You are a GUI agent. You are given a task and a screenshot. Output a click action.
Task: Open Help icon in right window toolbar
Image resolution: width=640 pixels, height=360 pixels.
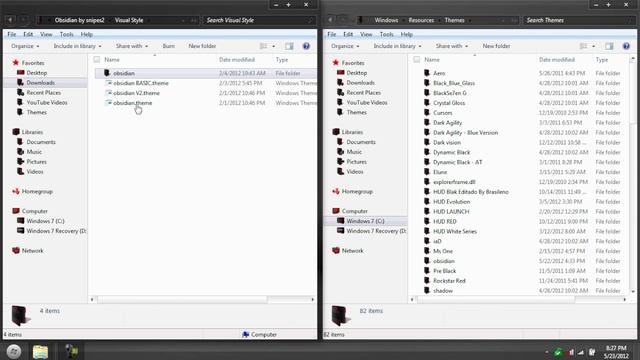pos(626,46)
